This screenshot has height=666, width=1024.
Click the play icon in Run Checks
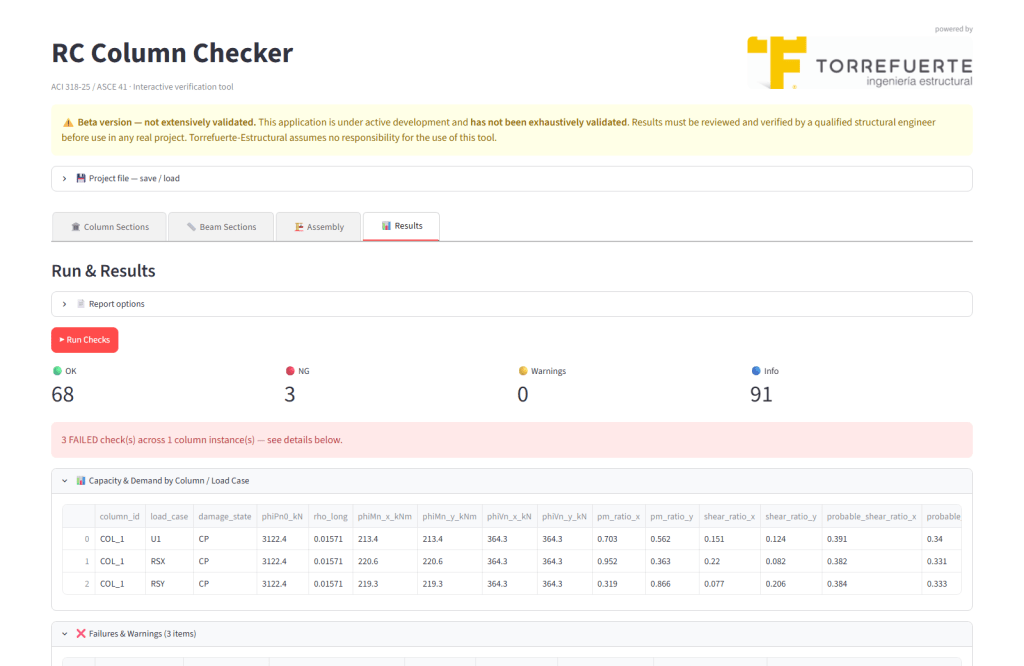(62, 340)
